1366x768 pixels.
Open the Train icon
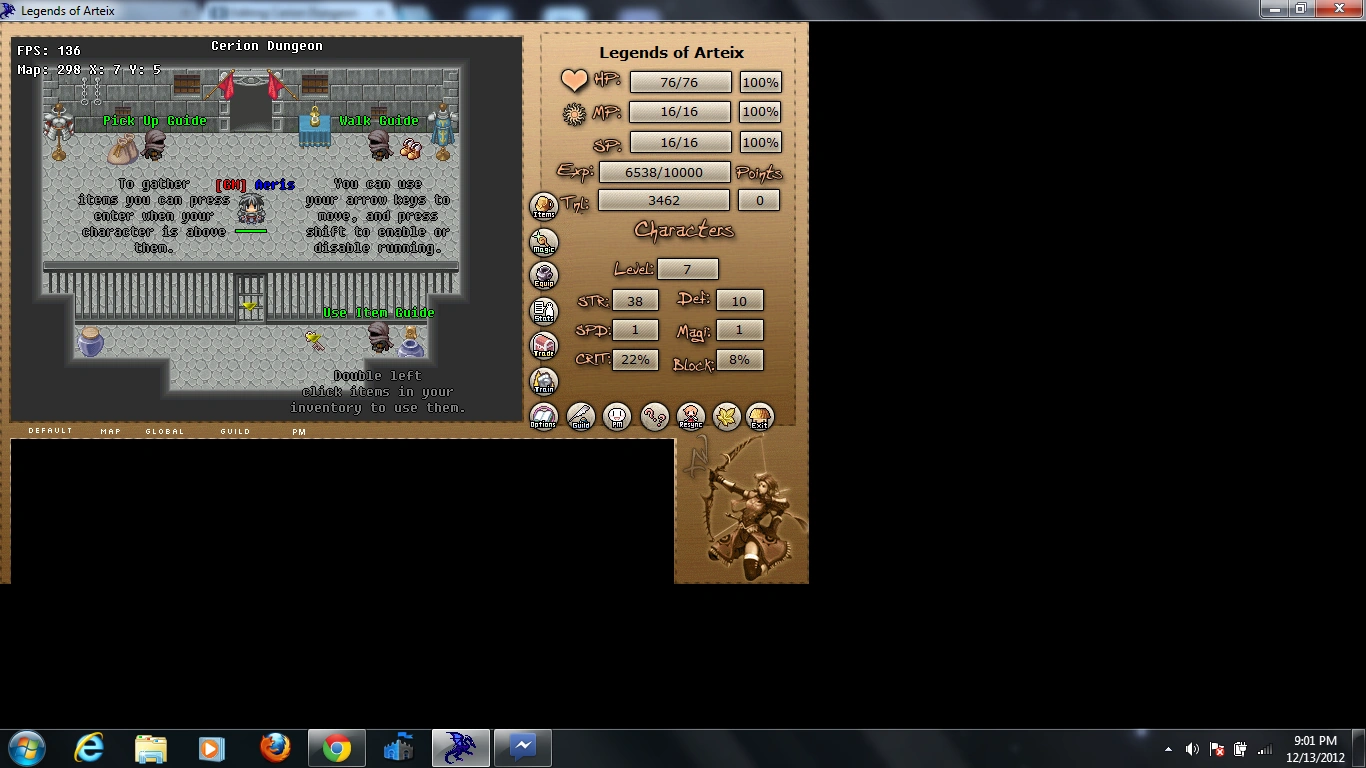[x=544, y=382]
